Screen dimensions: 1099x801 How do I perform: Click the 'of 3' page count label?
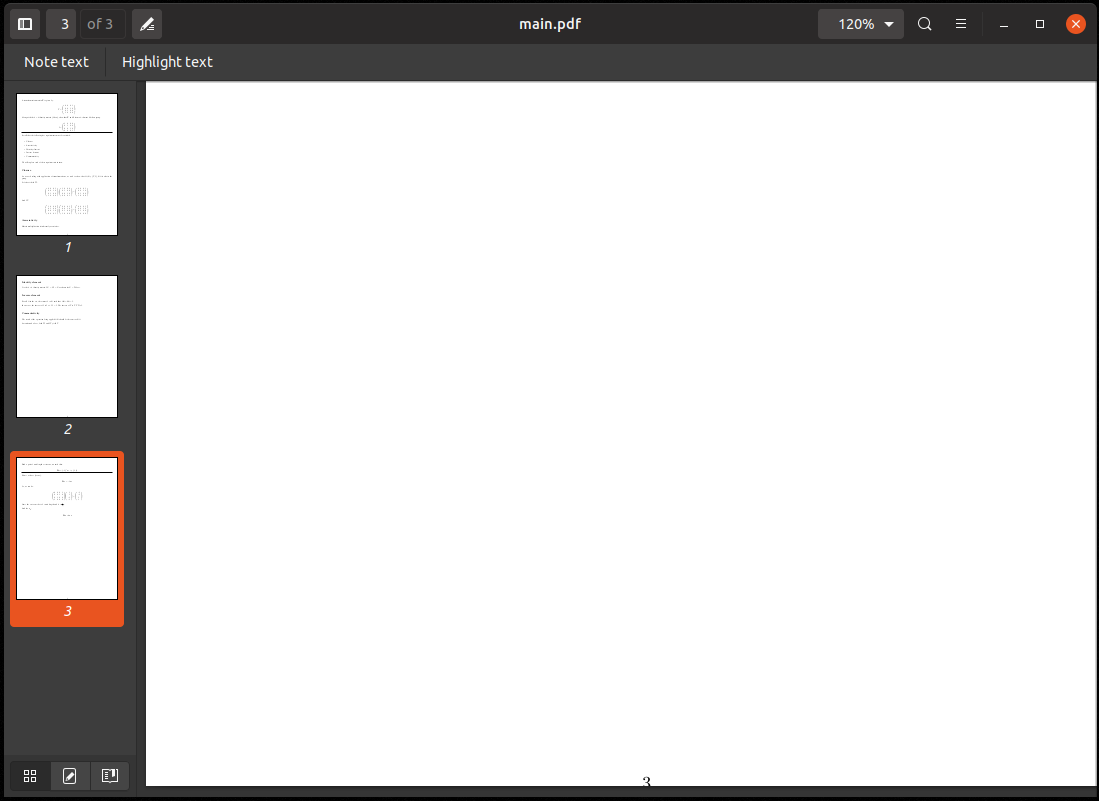click(100, 24)
